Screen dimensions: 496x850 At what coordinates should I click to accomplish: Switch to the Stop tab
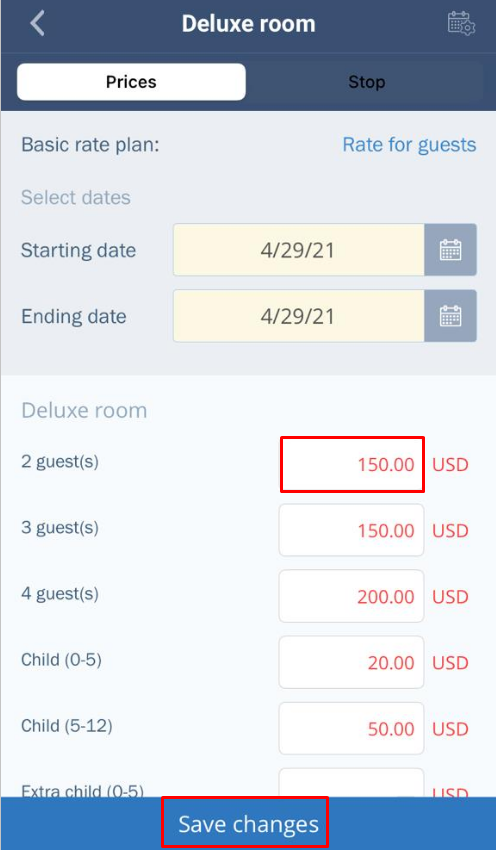coord(366,82)
